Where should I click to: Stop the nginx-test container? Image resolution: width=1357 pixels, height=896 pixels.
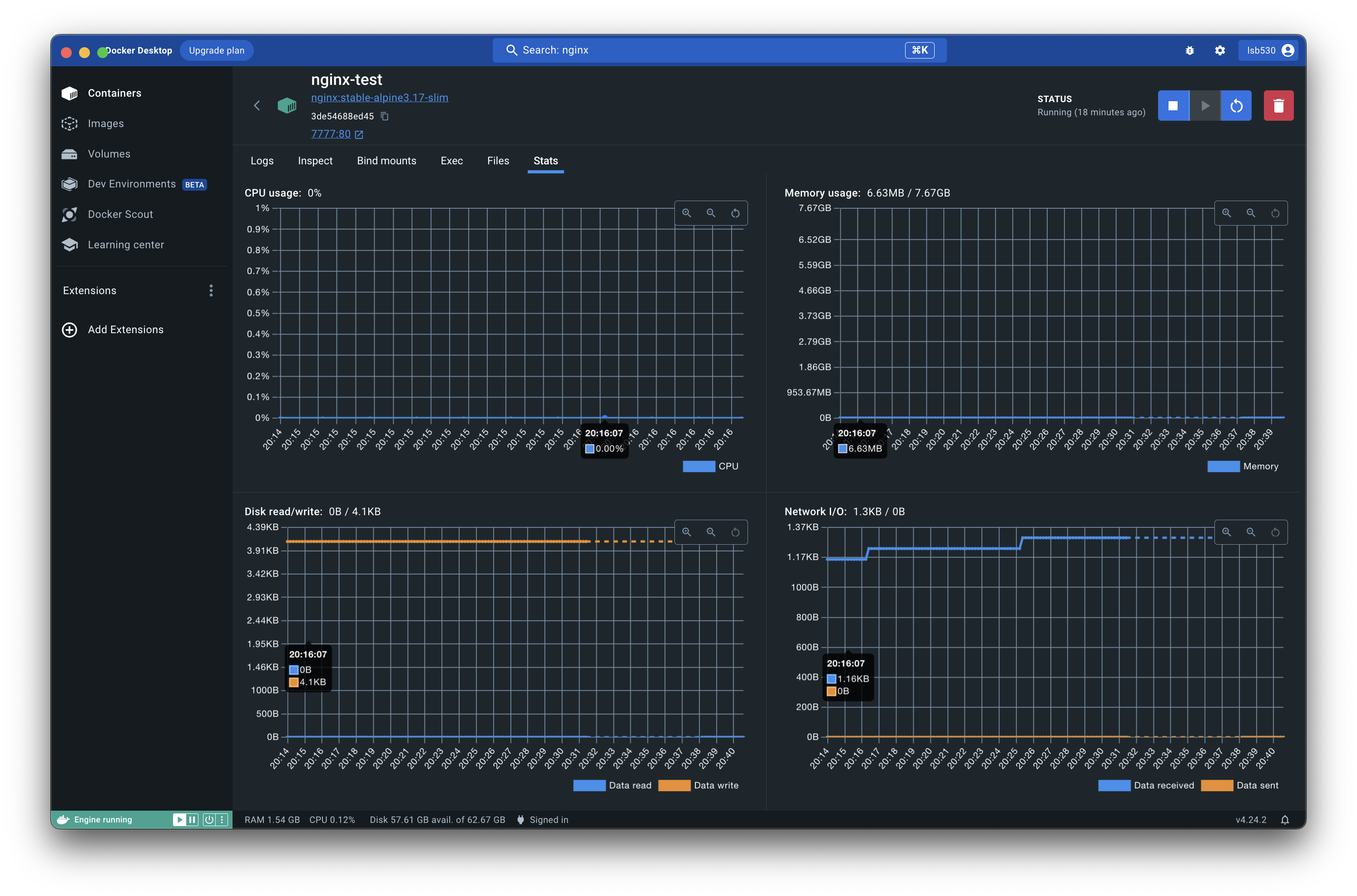[1173, 106]
